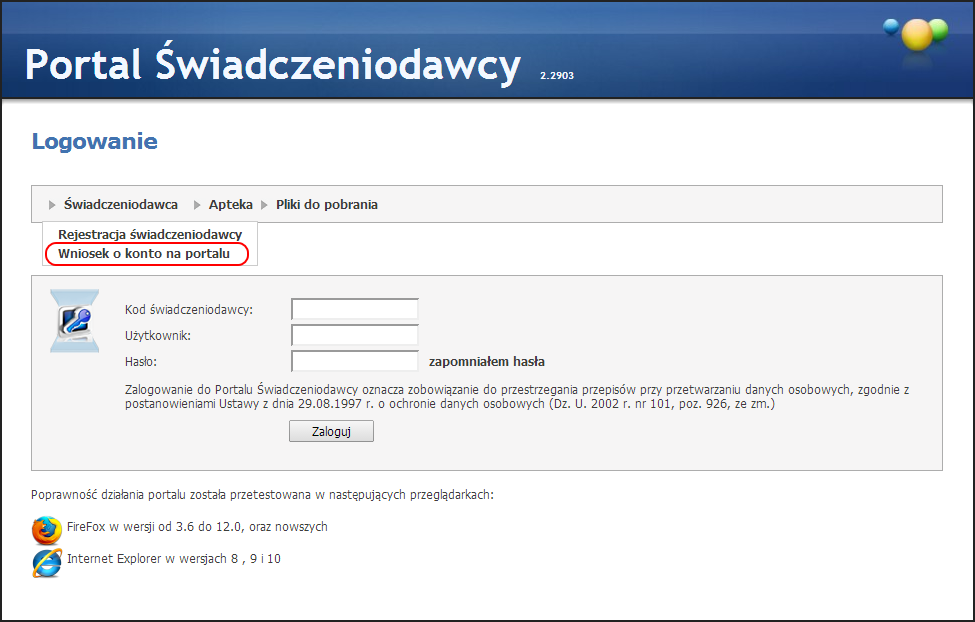Choose Wniosek o konto na portalu

point(144,254)
